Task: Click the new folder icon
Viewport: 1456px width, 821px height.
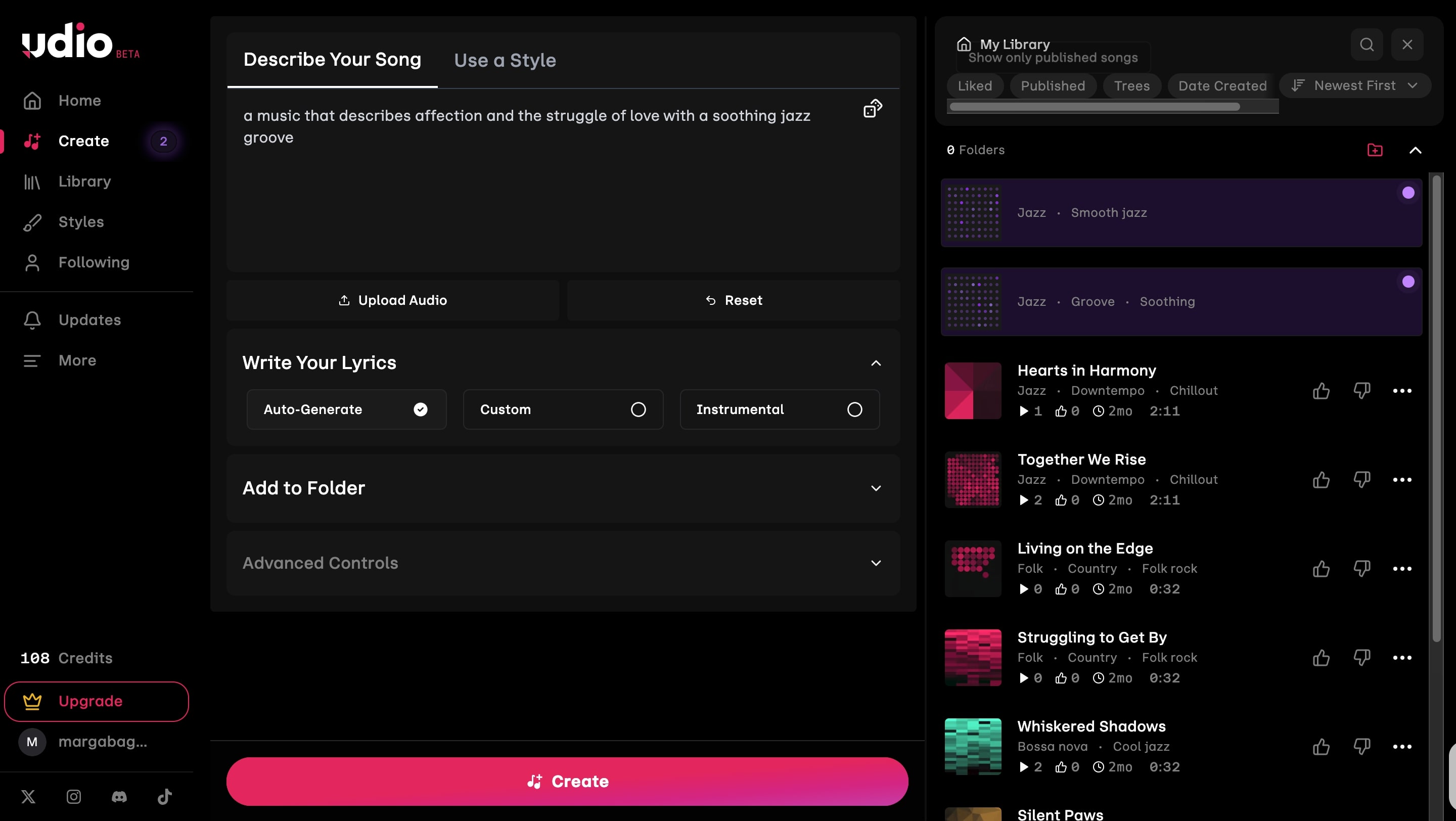Action: coord(1375,150)
